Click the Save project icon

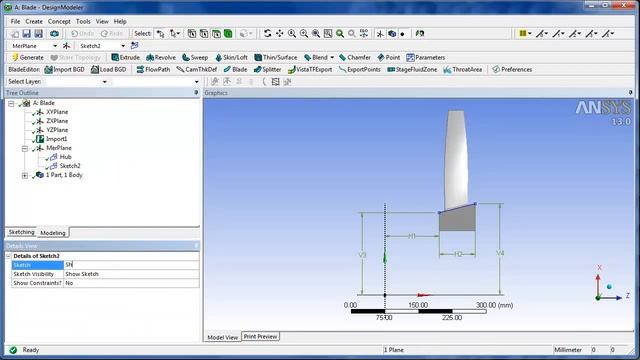pos(27,33)
